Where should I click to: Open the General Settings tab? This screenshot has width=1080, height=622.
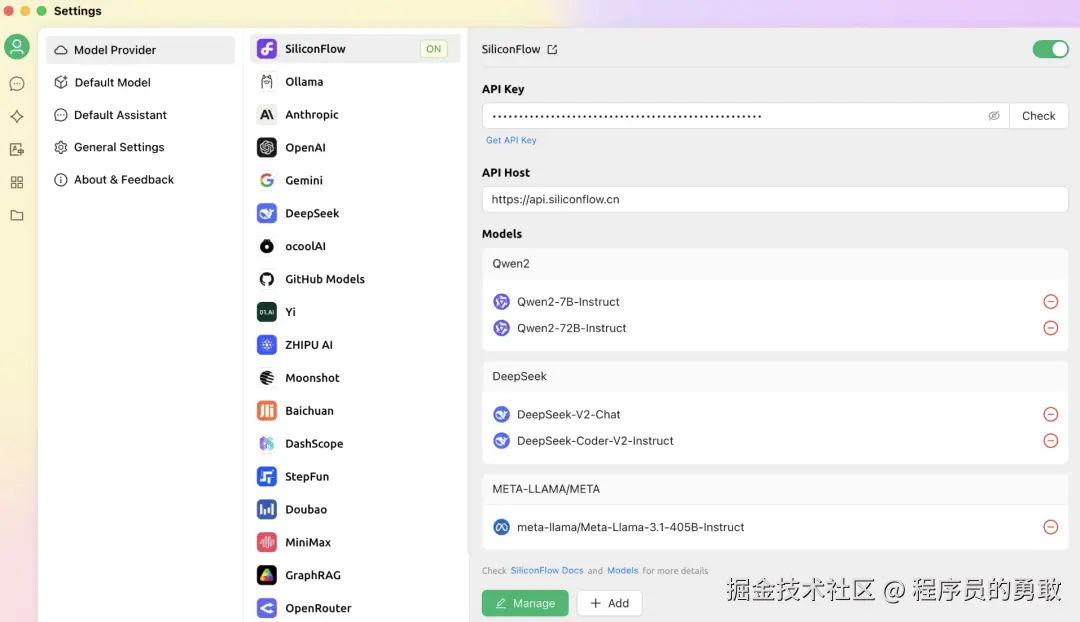(141, 147)
